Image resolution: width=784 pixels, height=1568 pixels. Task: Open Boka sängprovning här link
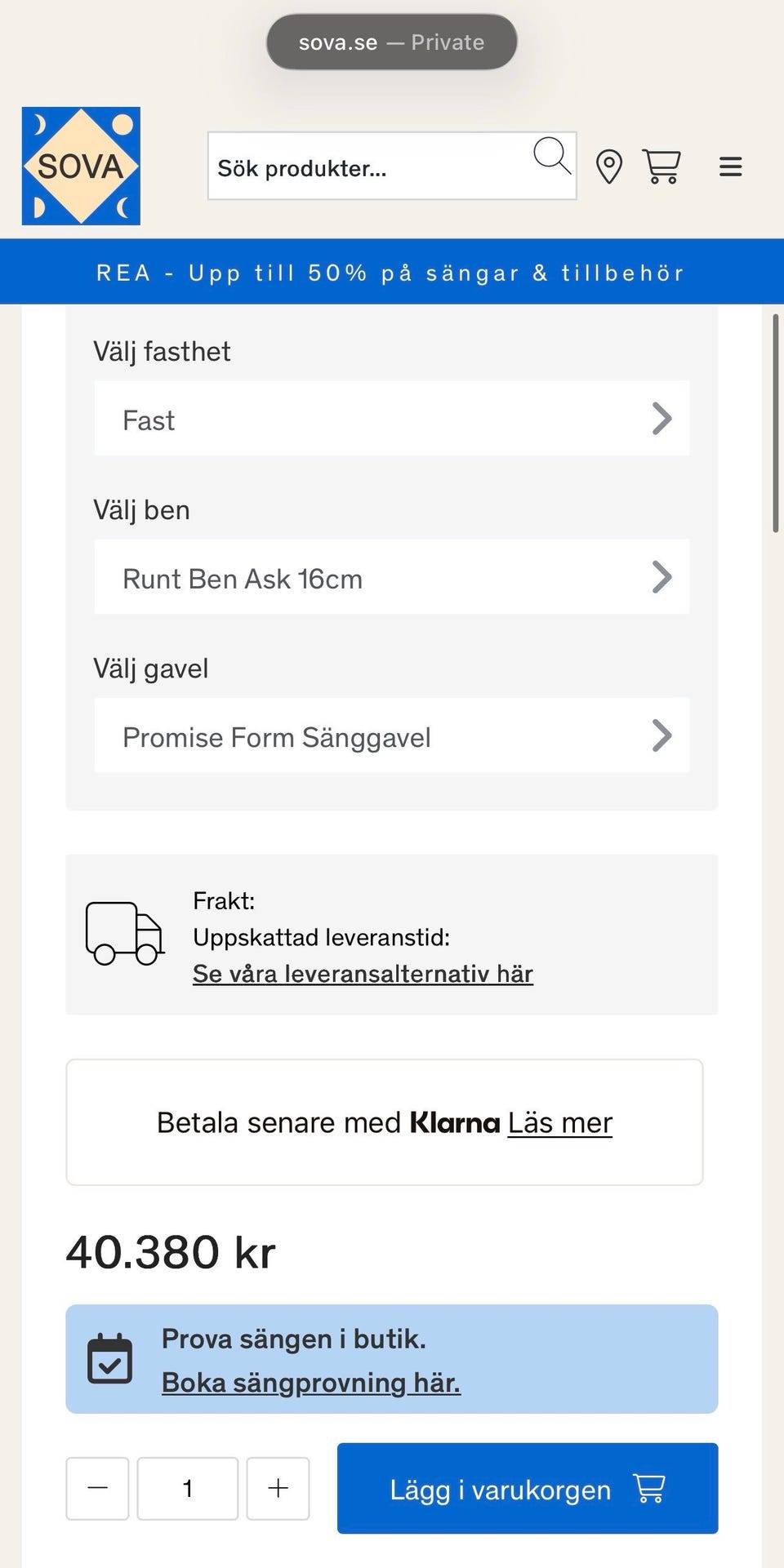tap(310, 1382)
